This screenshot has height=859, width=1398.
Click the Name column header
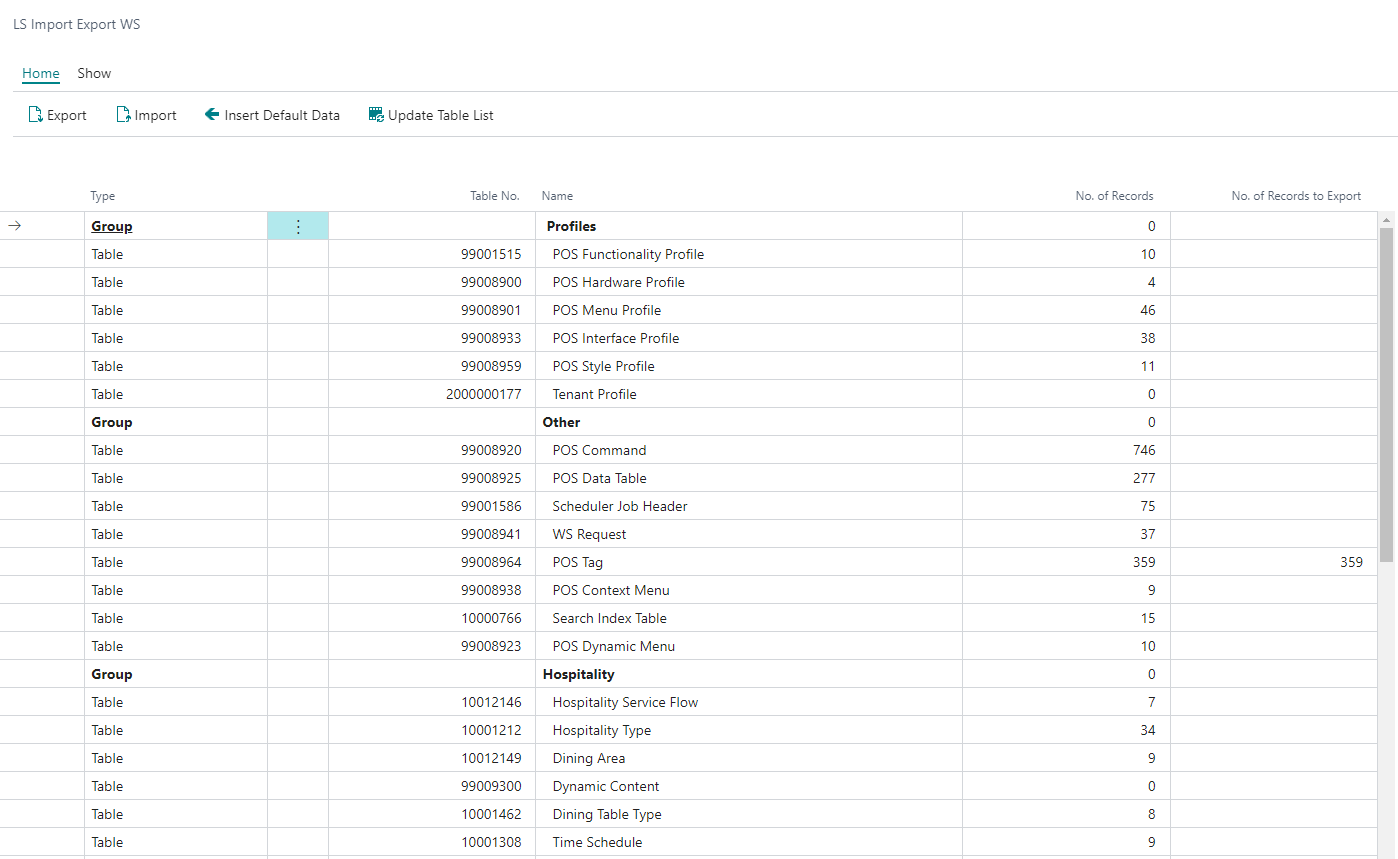pos(557,196)
